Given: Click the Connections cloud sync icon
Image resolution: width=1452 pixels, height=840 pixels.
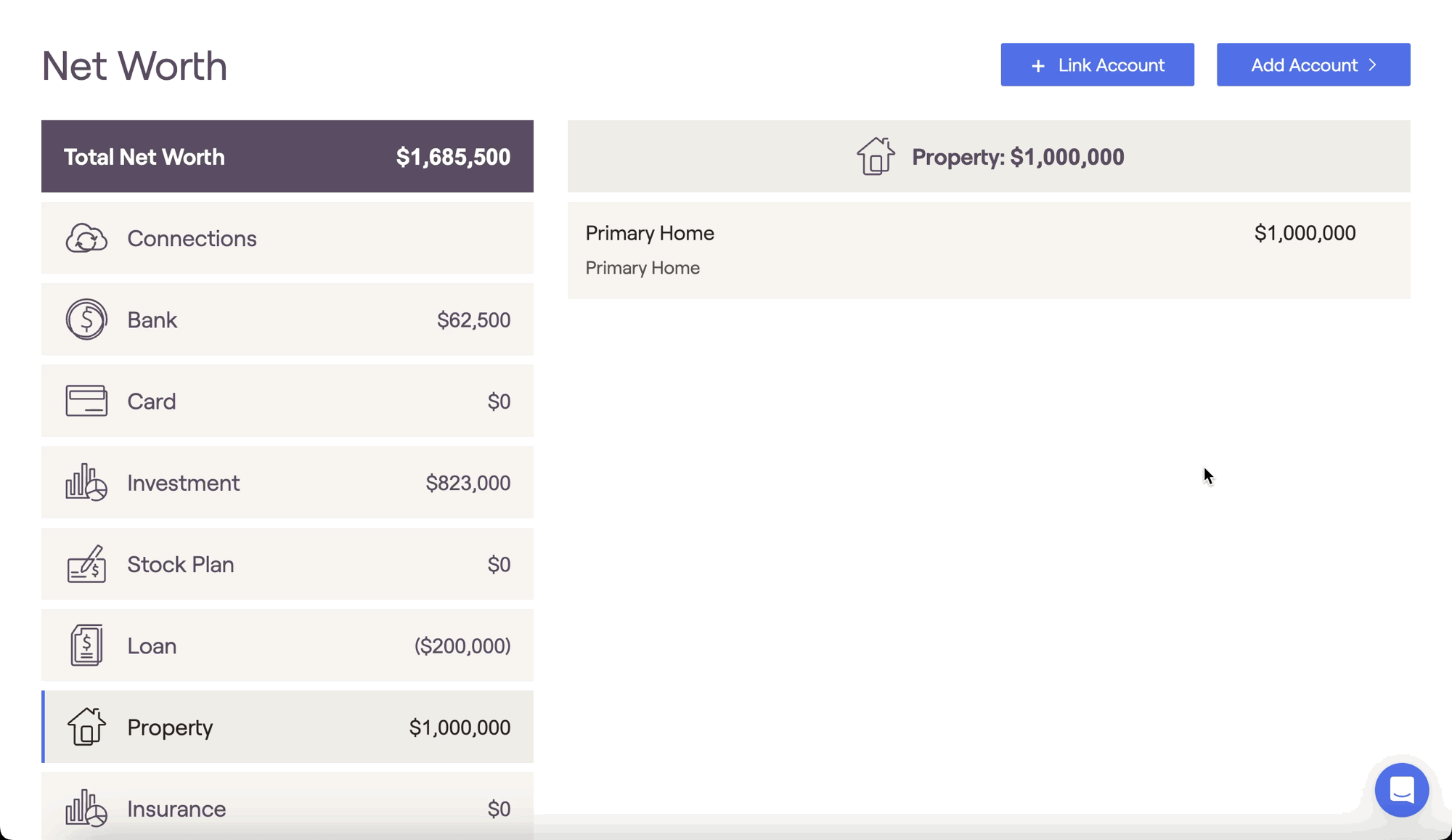Looking at the screenshot, I should (x=86, y=238).
